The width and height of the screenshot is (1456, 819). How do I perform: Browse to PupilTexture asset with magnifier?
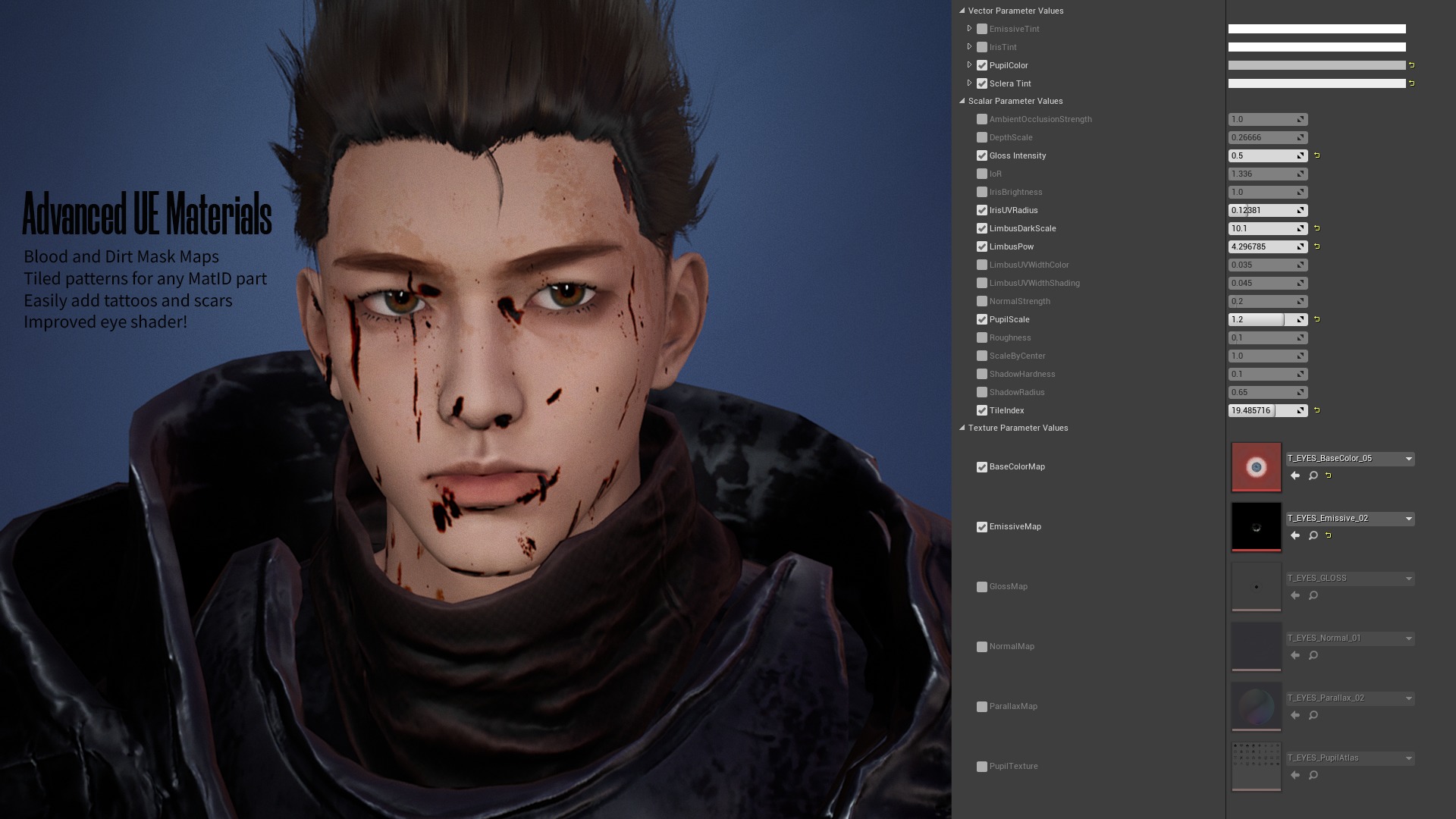(x=1313, y=775)
